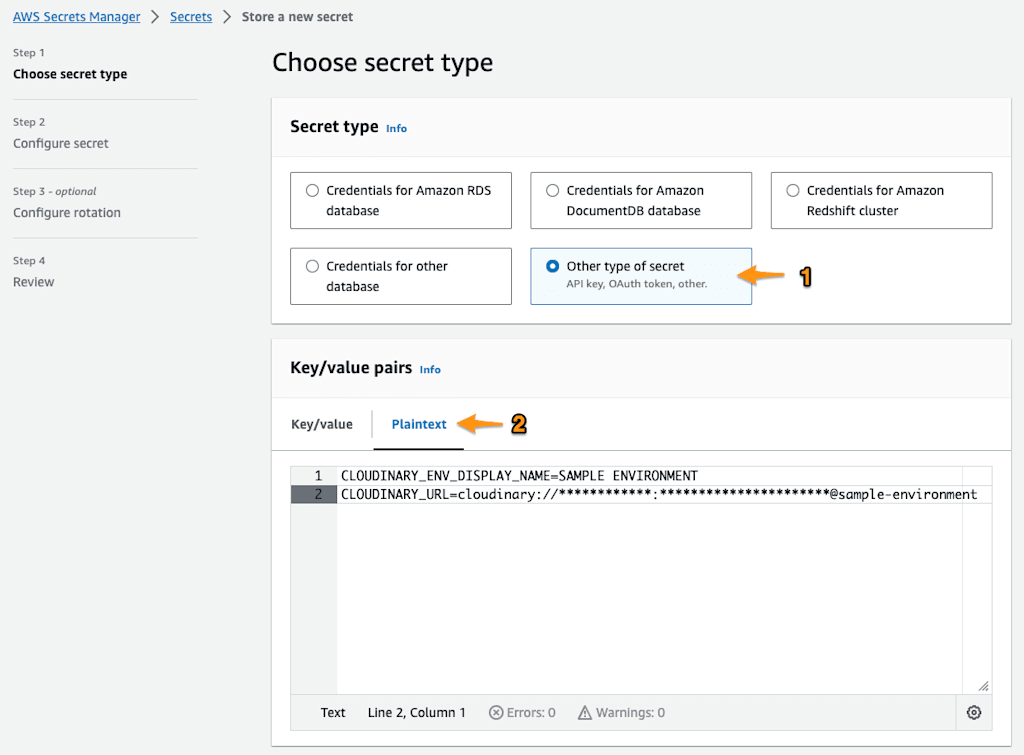The height and width of the screenshot is (755, 1024).
Task: Select Credentials for Amazon DocumentDB database
Action: tap(641, 201)
